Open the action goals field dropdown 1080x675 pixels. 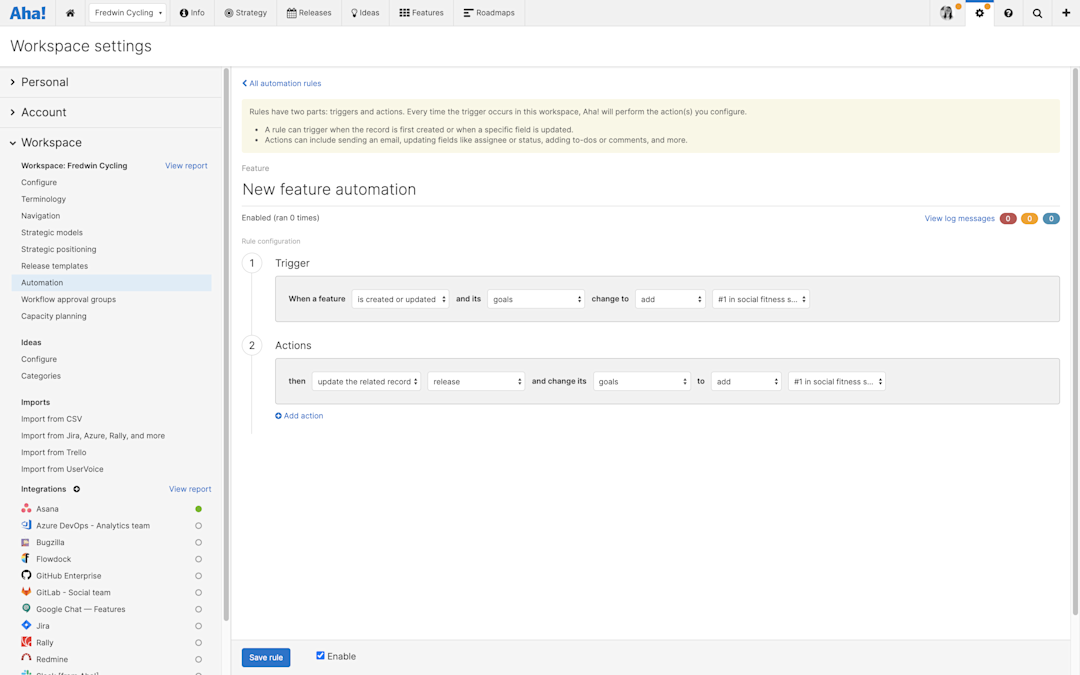pos(641,381)
